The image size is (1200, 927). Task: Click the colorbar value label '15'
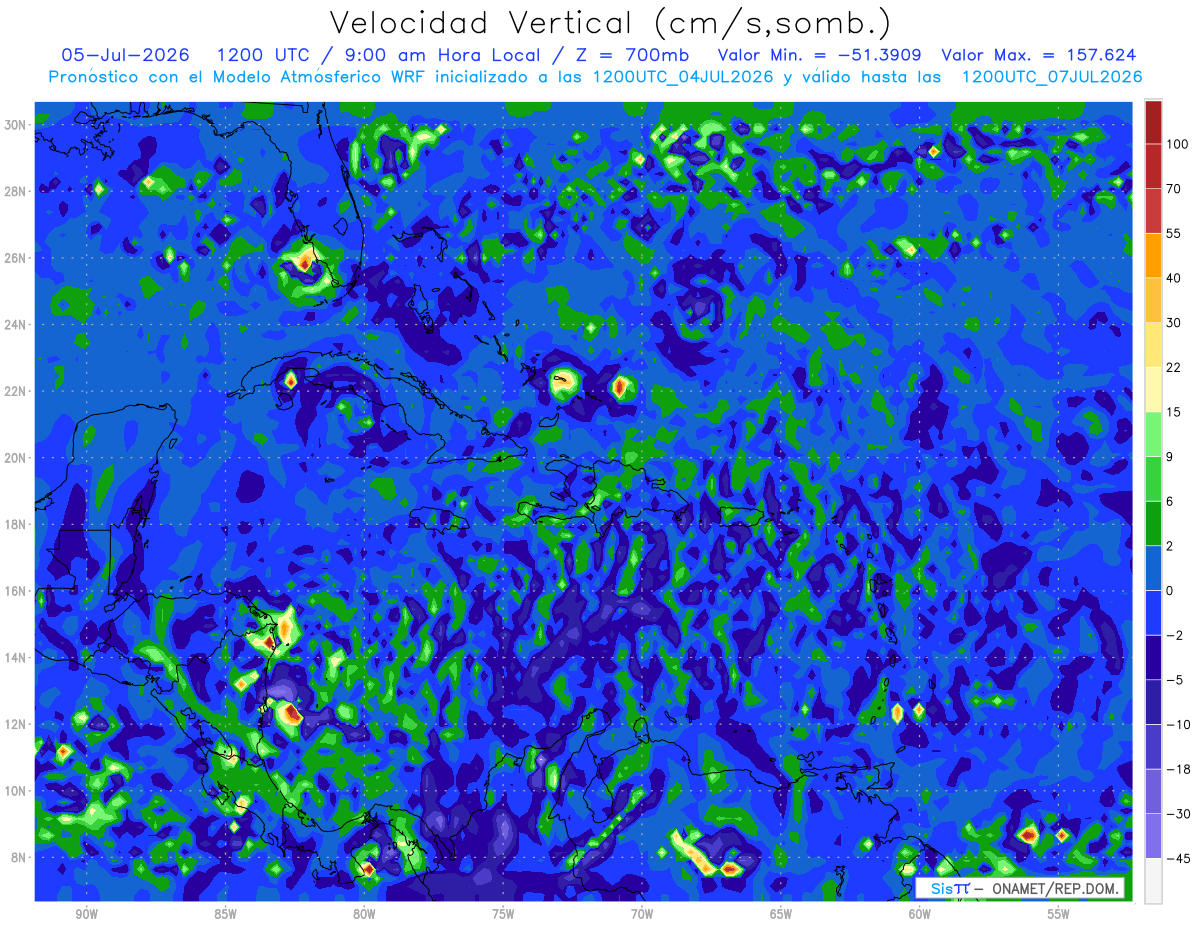tap(1174, 412)
